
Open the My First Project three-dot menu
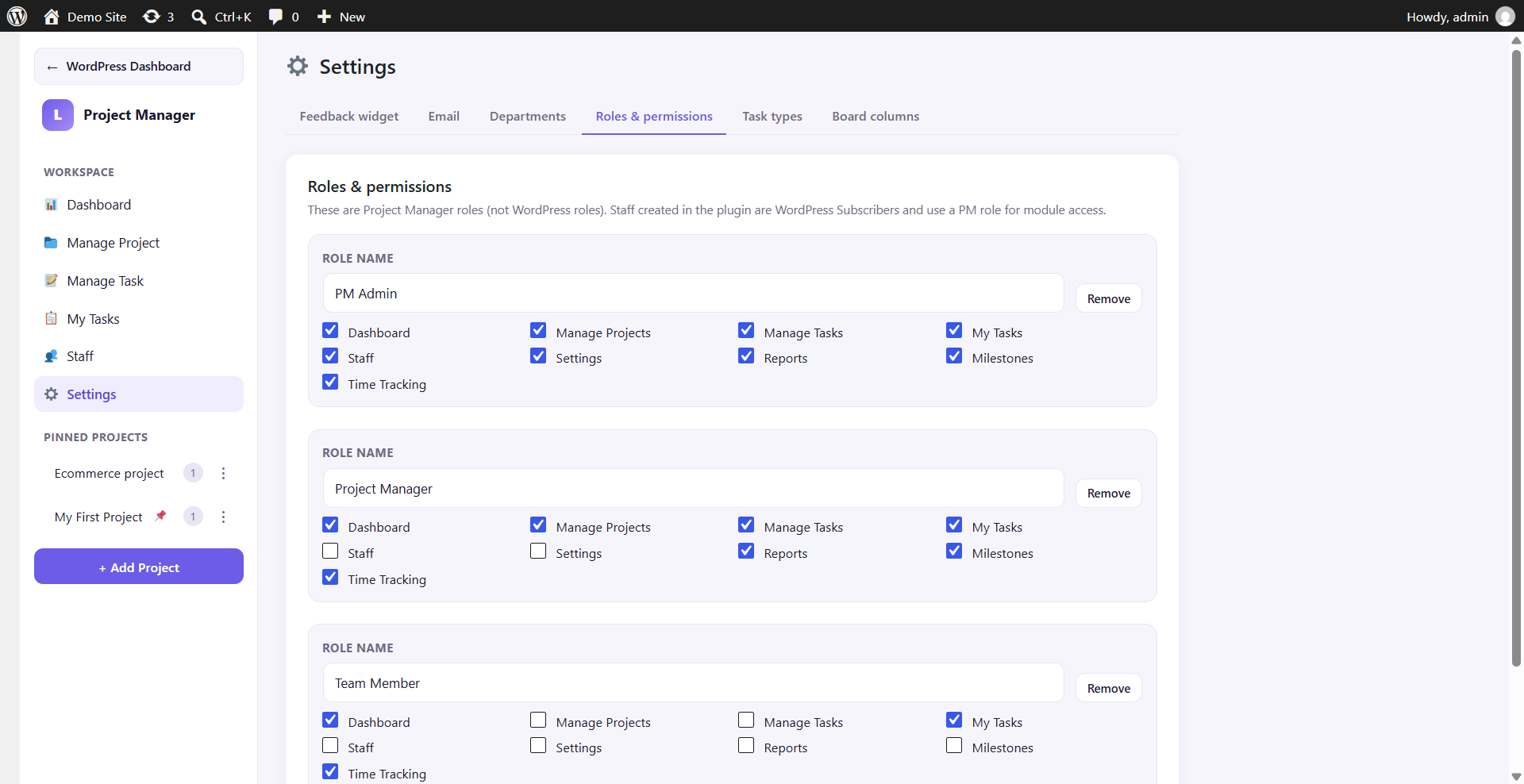click(223, 517)
